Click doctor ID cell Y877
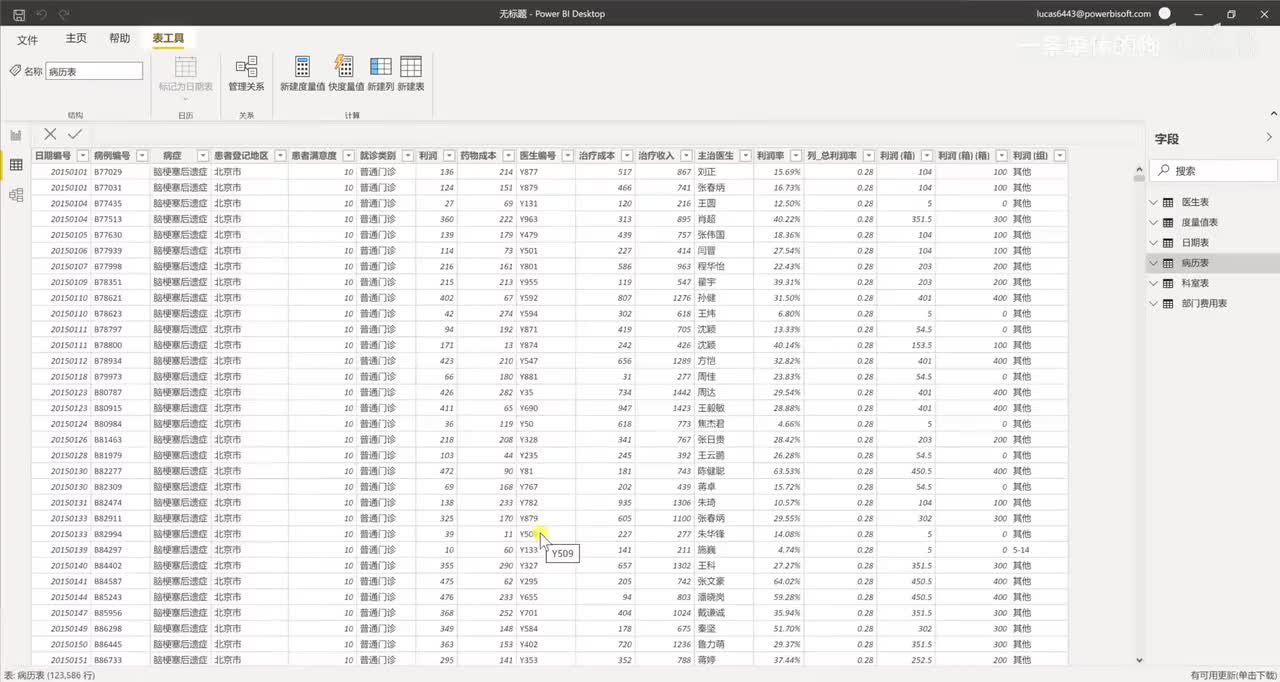Viewport: 1280px width, 682px height. tap(528, 172)
